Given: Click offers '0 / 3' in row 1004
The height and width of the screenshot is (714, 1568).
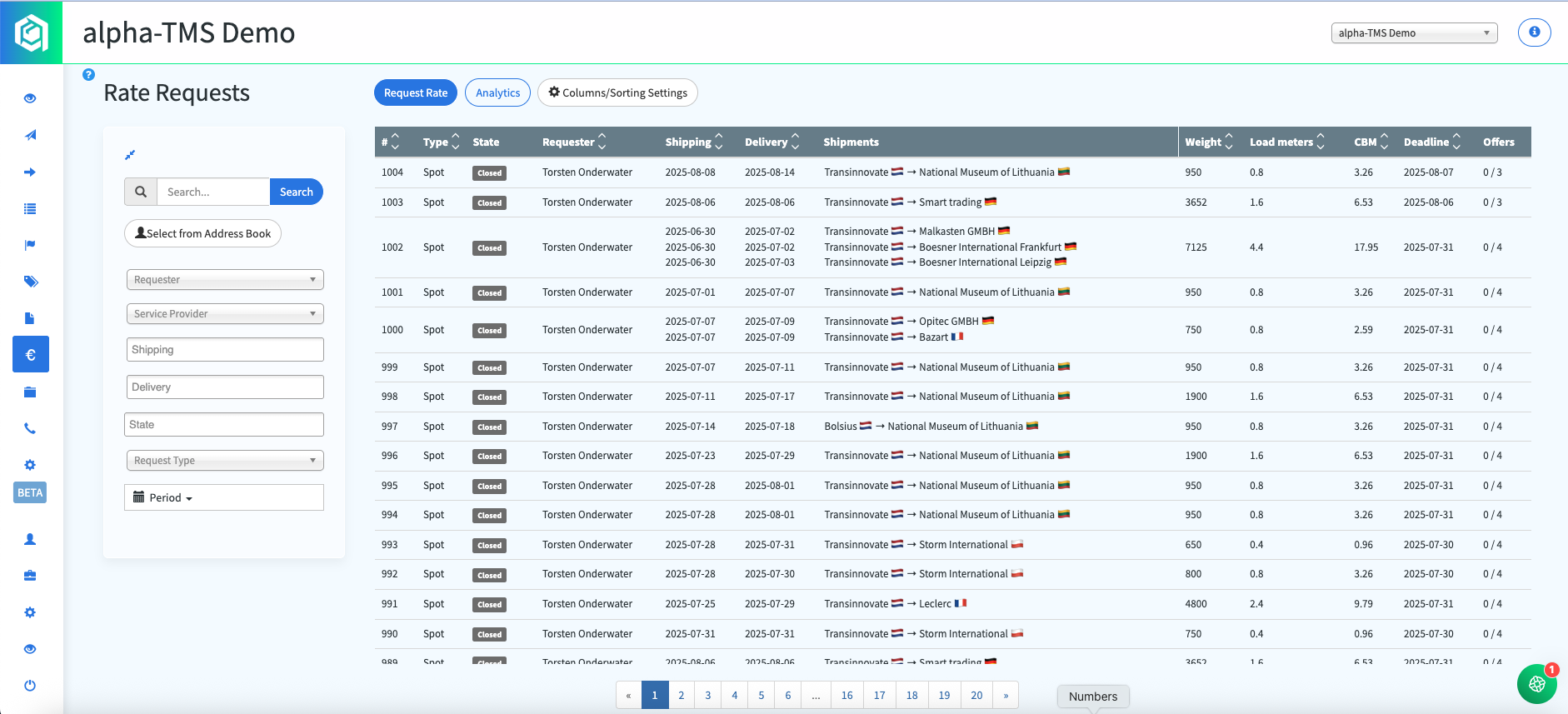Looking at the screenshot, I should coord(1492,172).
